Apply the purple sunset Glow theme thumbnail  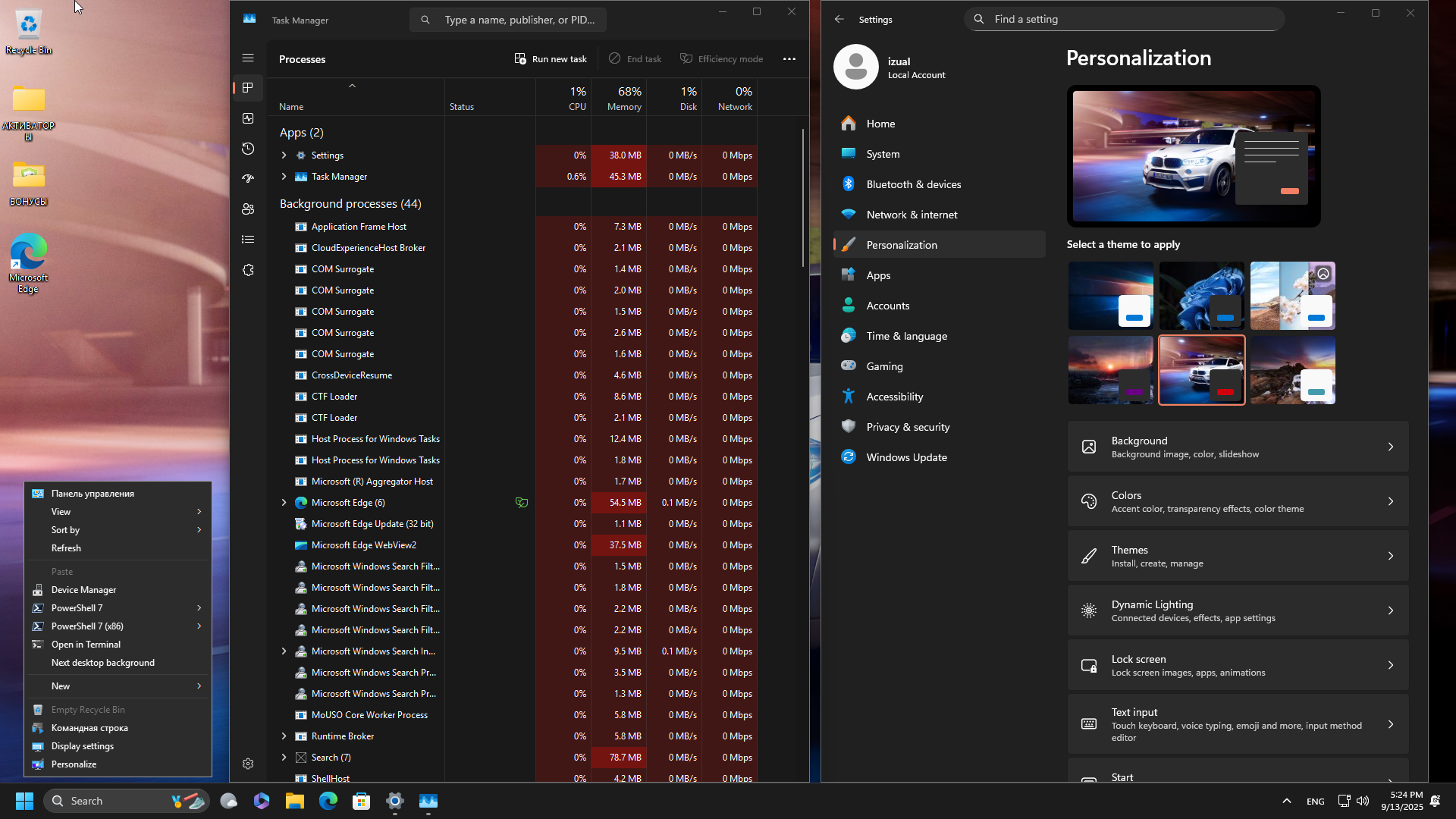1111,370
